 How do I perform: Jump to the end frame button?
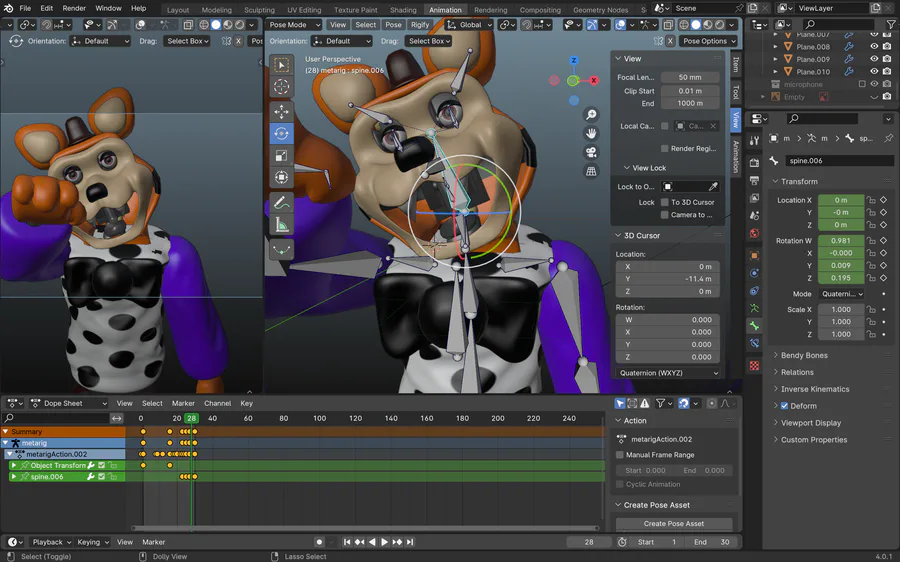tap(409, 542)
